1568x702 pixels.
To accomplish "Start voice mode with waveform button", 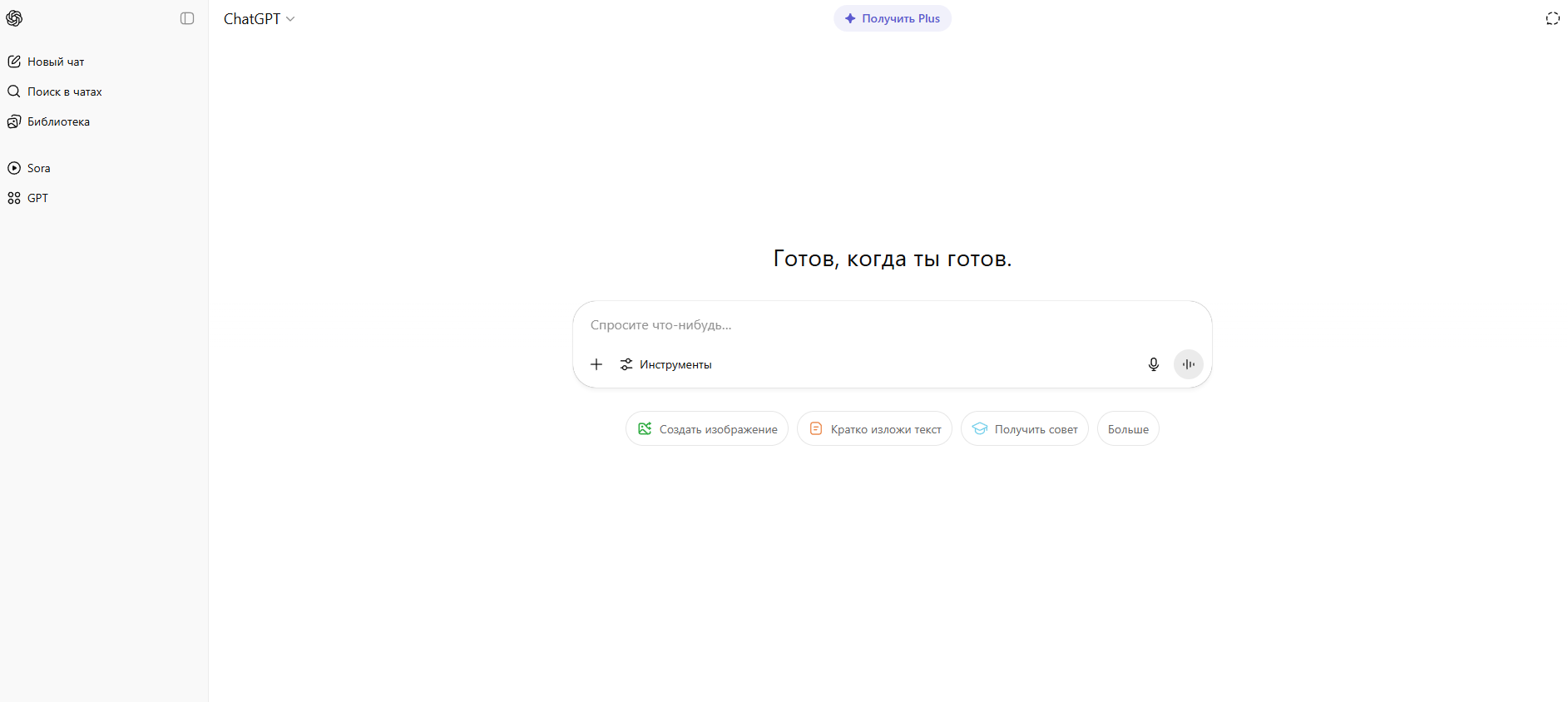I will (1189, 364).
